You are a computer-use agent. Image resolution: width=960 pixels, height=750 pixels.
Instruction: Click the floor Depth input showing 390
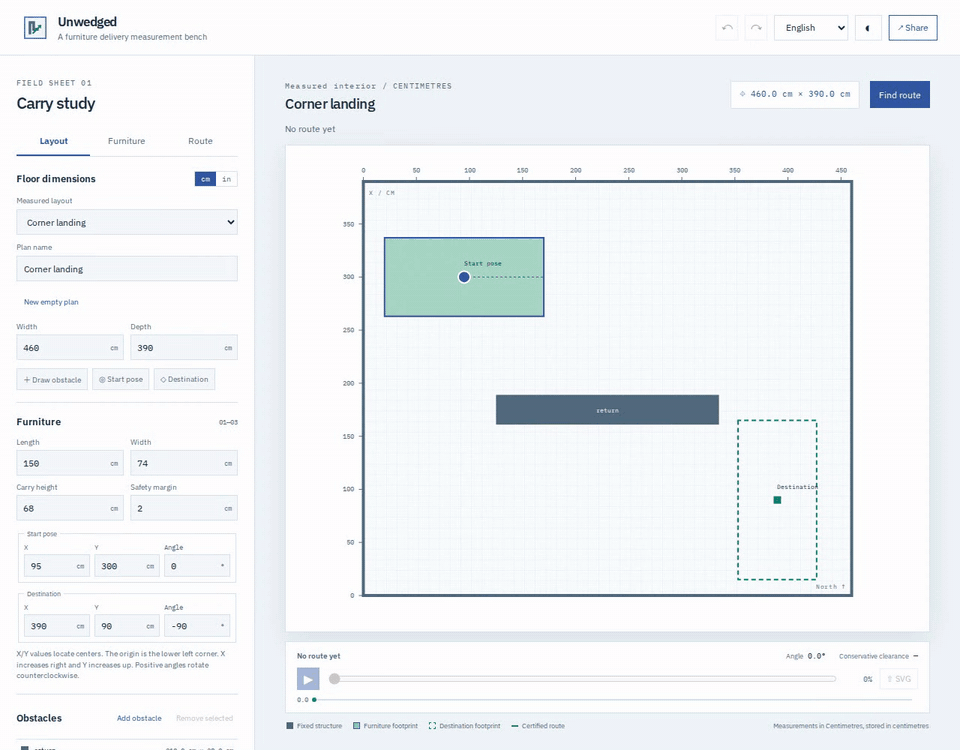point(184,347)
